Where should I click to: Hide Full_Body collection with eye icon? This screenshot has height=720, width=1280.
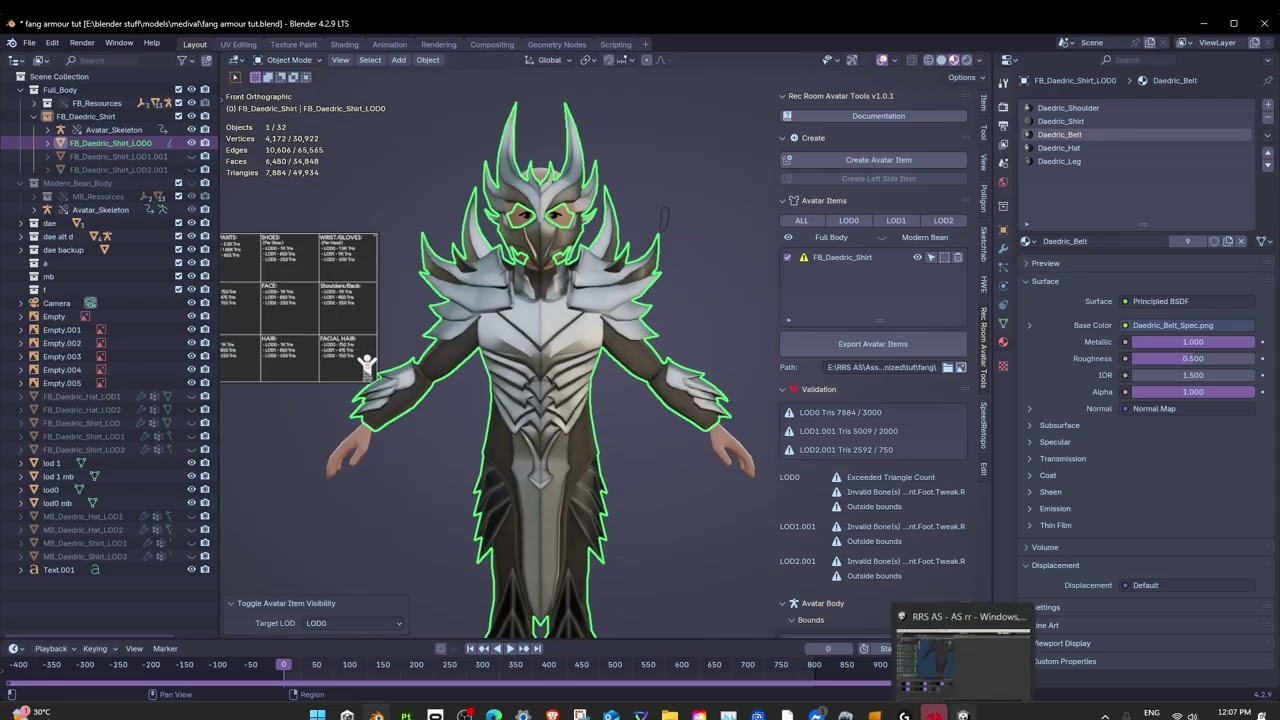[x=191, y=90]
